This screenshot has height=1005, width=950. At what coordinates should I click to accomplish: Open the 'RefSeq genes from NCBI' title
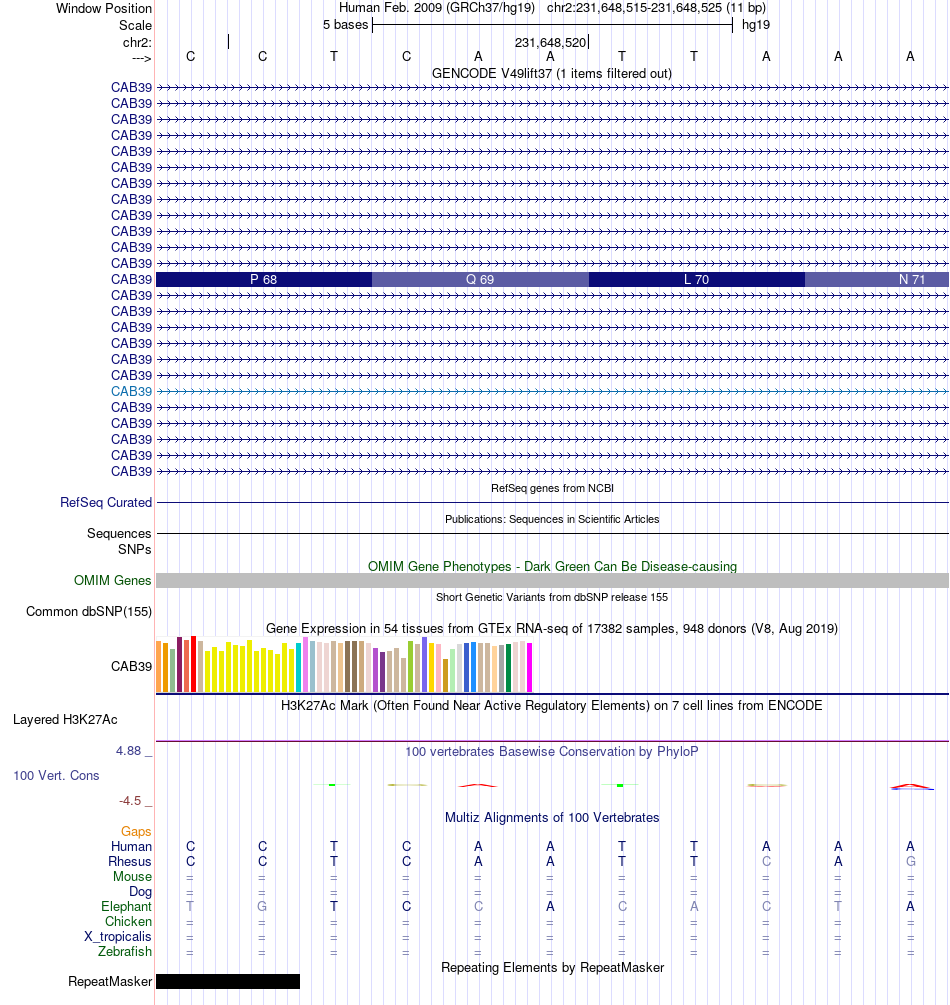(x=552, y=488)
